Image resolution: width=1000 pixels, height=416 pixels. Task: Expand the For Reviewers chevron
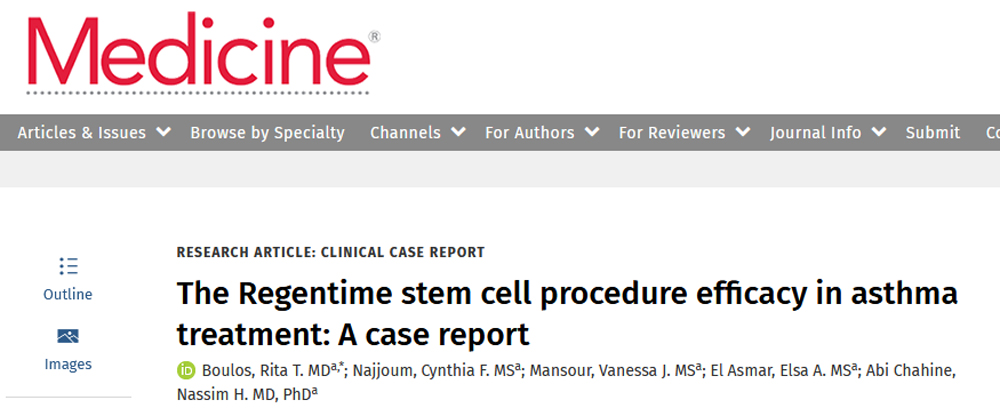coord(743,132)
